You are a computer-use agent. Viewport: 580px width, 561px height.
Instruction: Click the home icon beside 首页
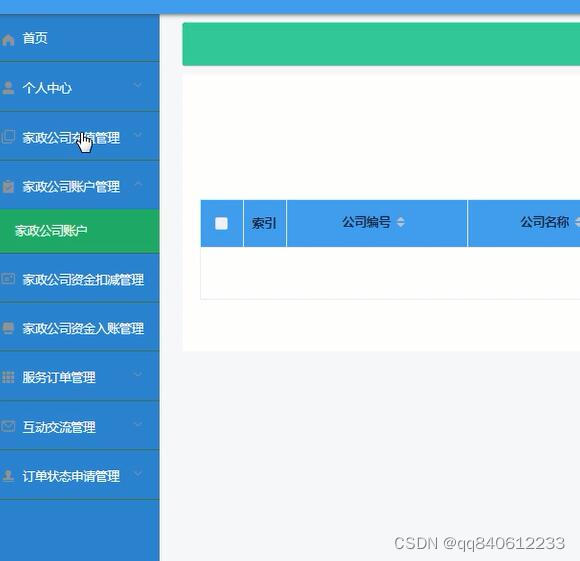[x=8, y=40]
